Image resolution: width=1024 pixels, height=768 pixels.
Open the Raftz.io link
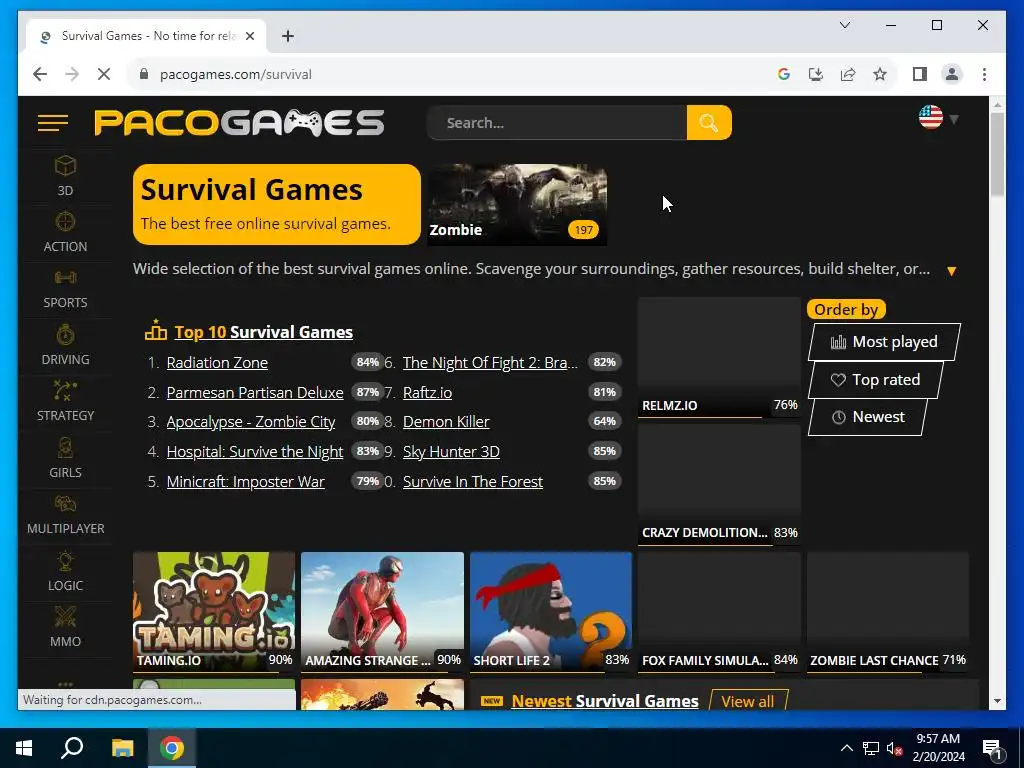click(427, 392)
